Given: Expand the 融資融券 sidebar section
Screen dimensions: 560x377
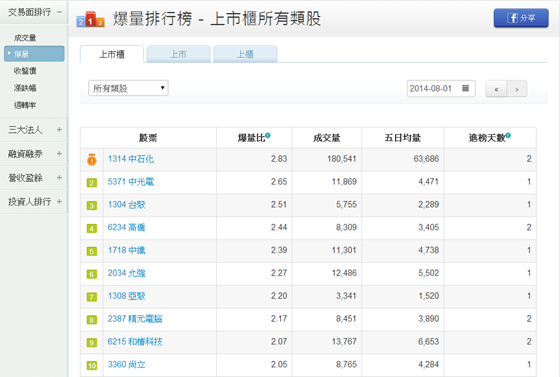Looking at the screenshot, I should tap(59, 154).
